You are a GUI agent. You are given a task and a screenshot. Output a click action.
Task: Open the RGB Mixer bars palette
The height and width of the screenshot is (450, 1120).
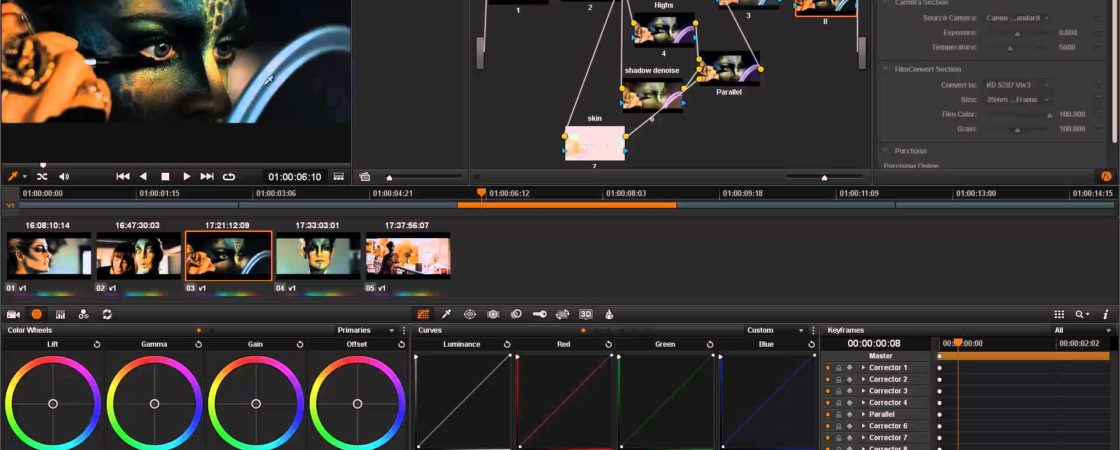click(60, 314)
